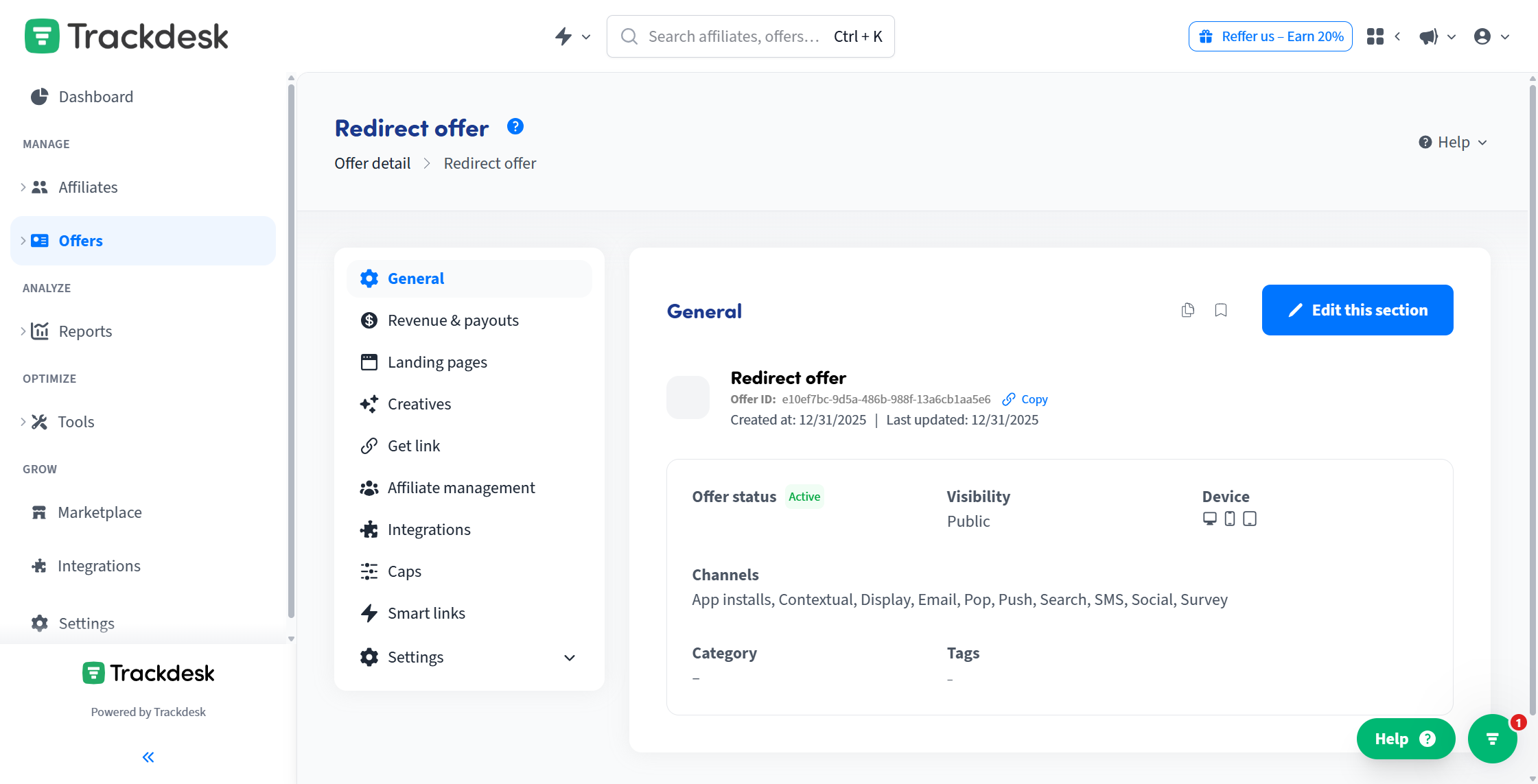Open the Creatives section of the offer
This screenshot has width=1538, height=784.
click(x=419, y=403)
